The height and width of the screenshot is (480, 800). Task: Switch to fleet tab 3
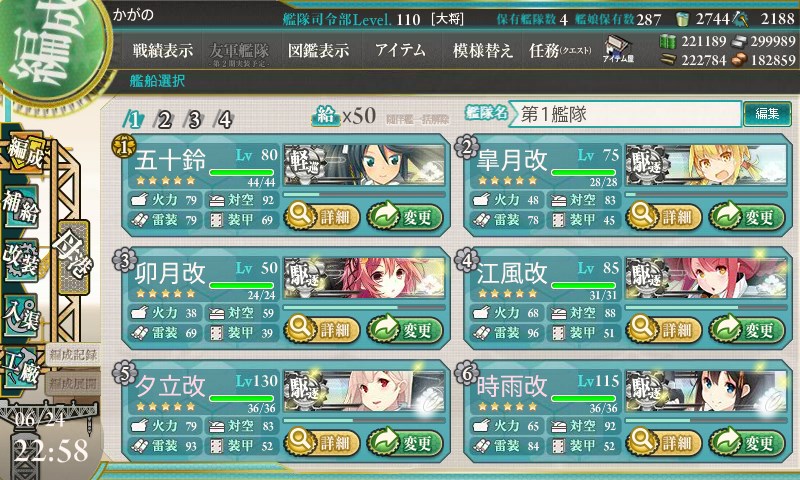coord(194,120)
